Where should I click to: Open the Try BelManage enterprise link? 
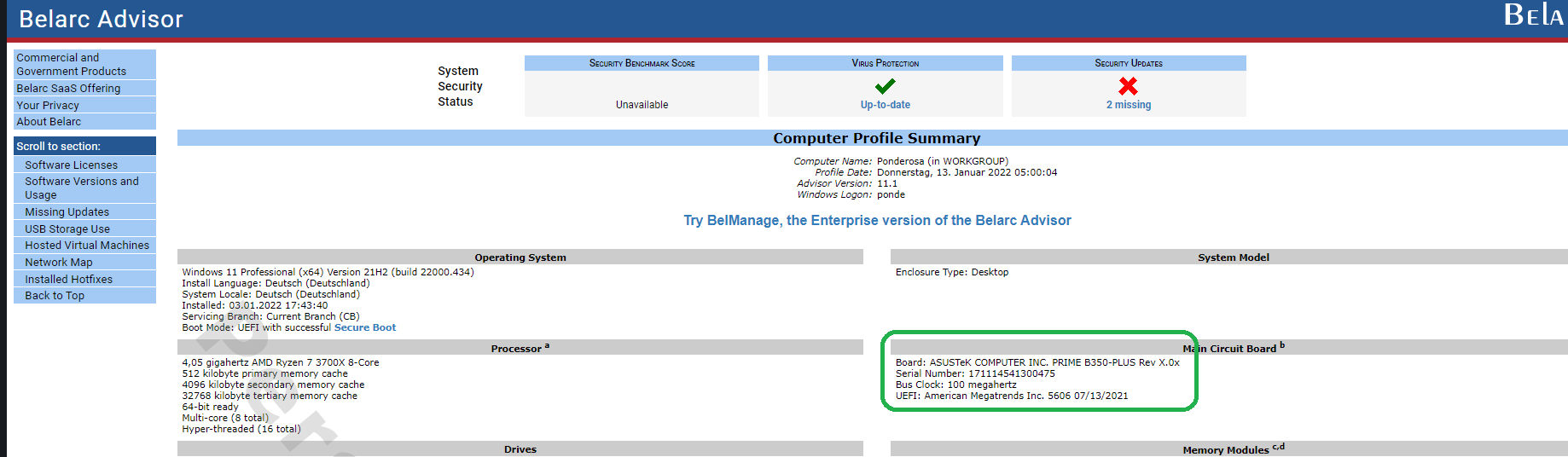(877, 220)
